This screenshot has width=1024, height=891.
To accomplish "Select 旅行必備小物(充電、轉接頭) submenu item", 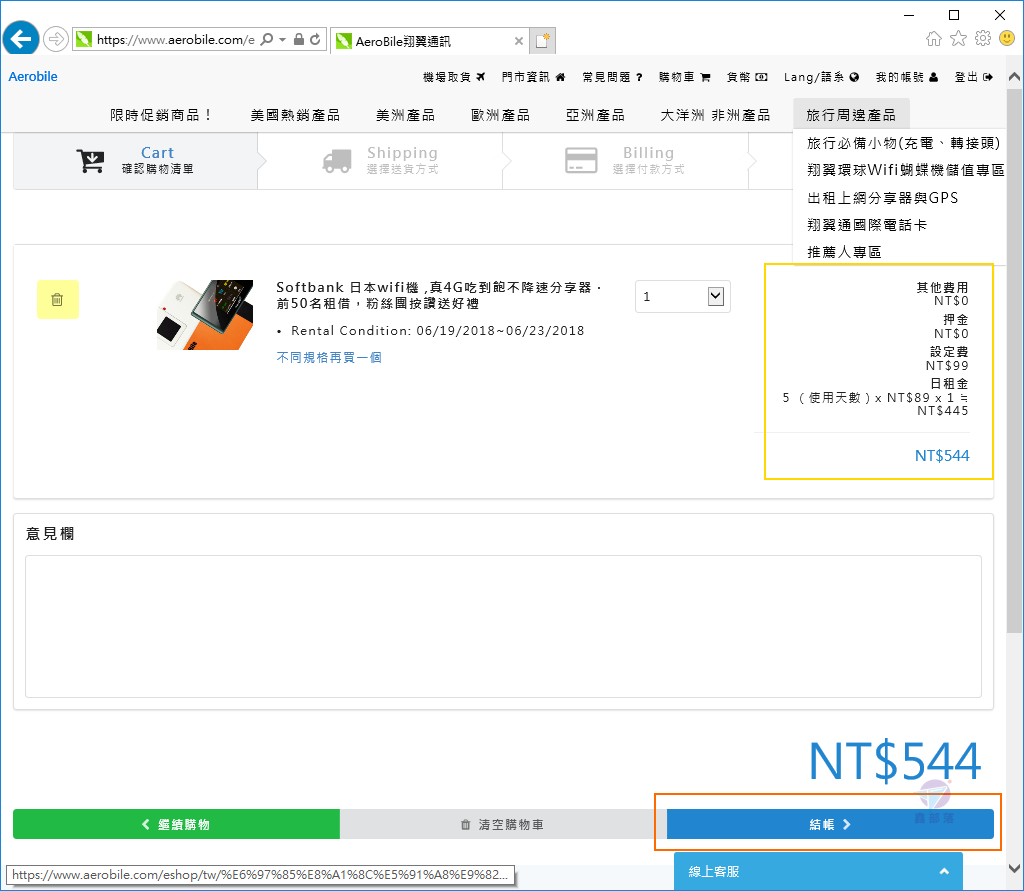I will (x=903, y=143).
